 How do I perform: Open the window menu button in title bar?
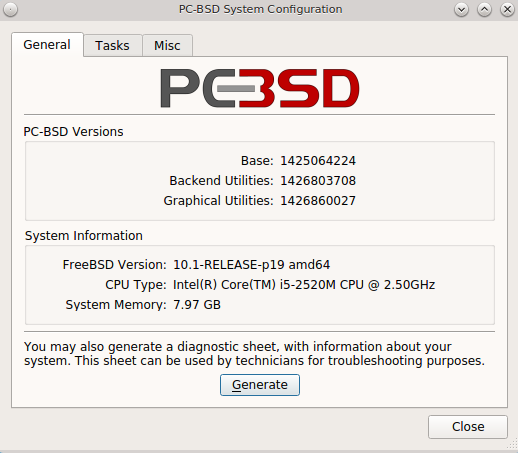(x=10, y=9)
